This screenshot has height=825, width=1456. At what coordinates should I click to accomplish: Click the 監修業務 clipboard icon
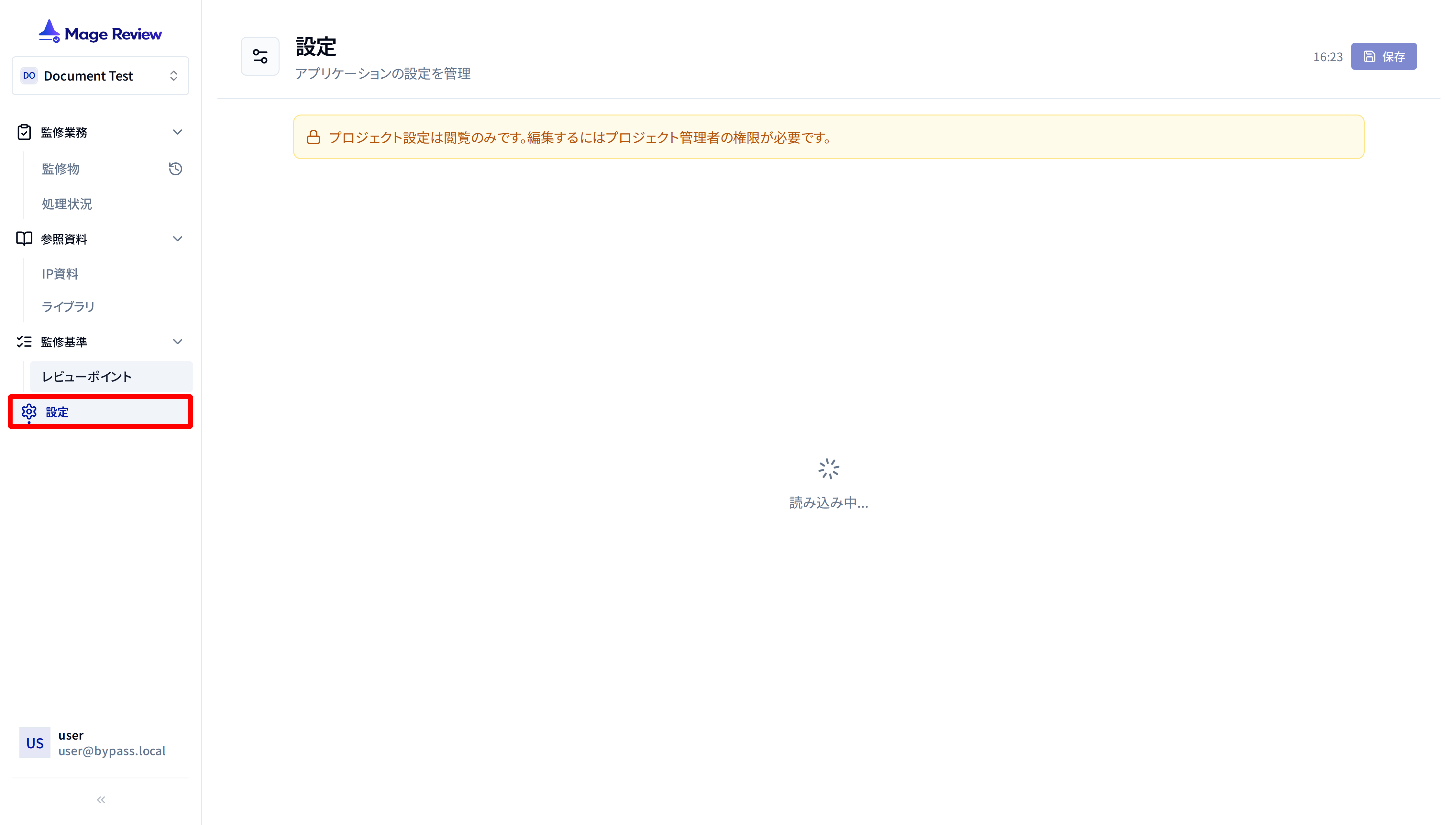click(x=24, y=132)
